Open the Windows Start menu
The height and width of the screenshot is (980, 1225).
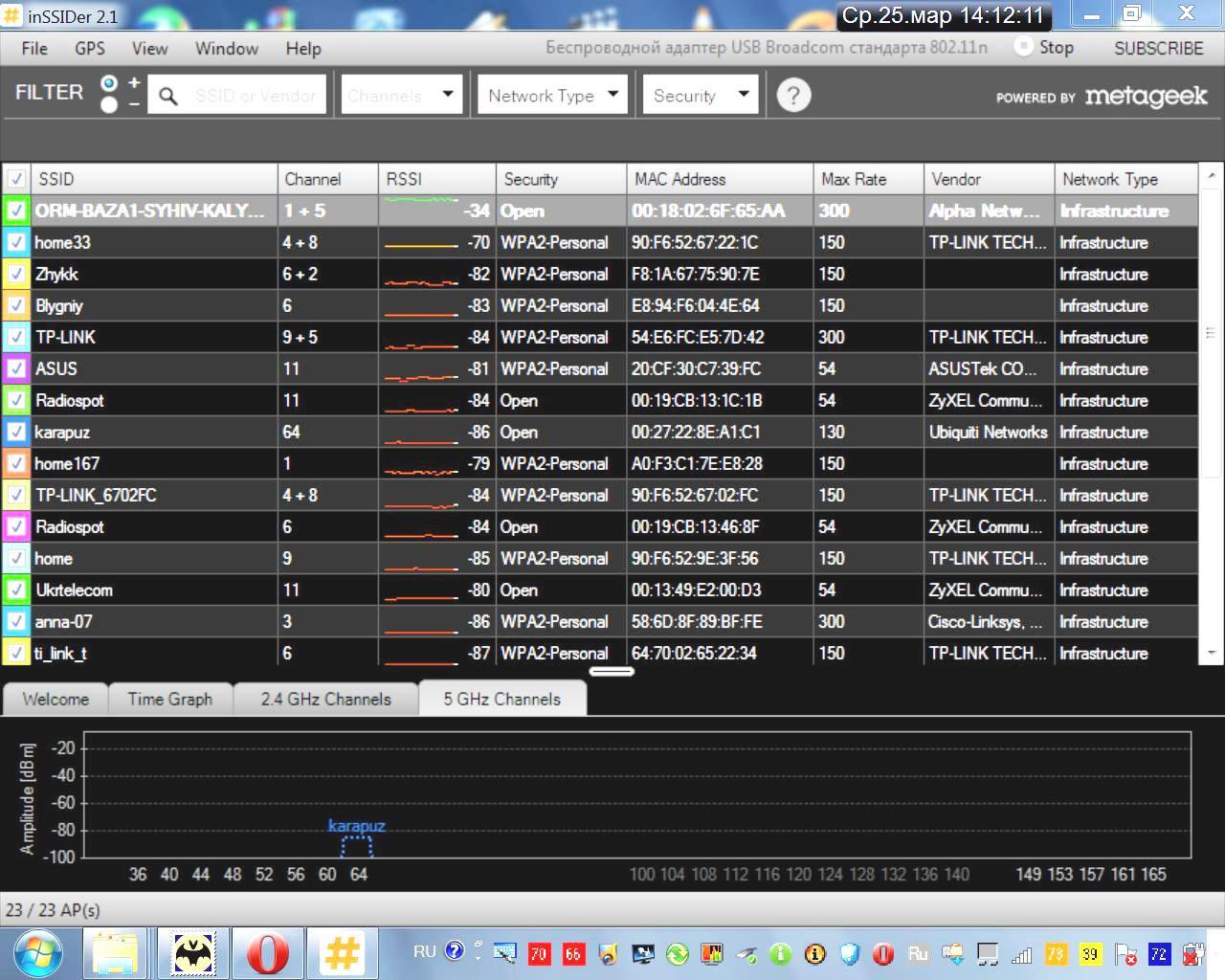pos(37,953)
